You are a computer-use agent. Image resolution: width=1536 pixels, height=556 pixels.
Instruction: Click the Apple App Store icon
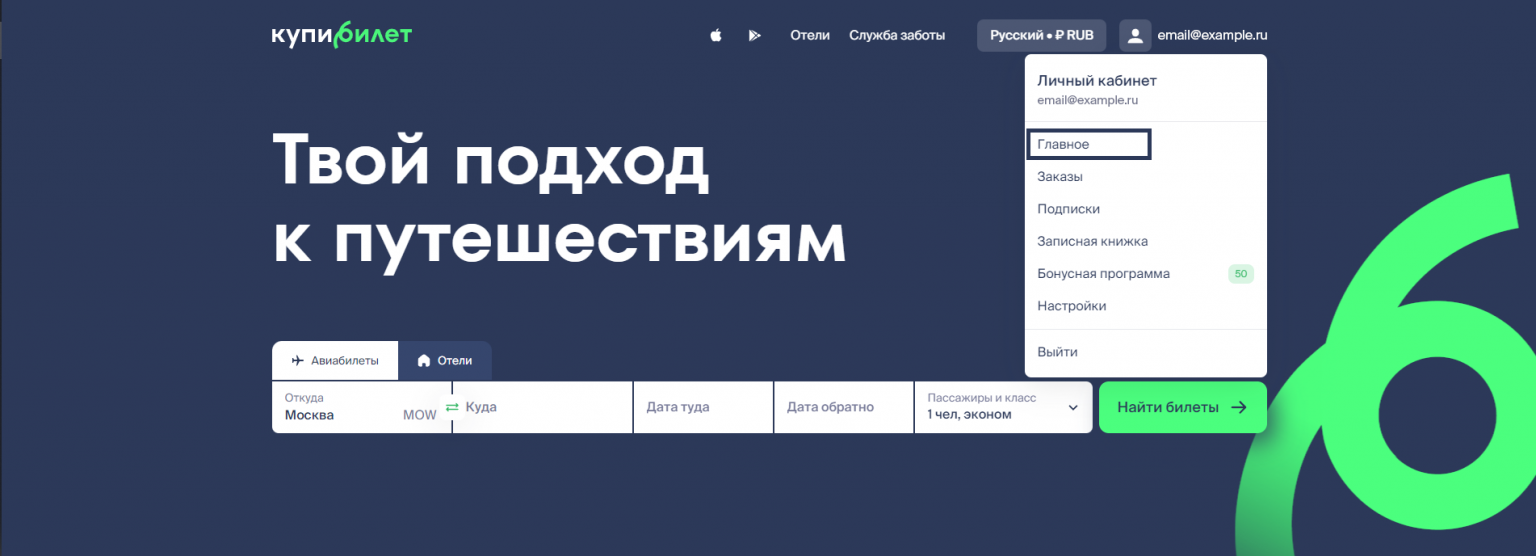coord(715,36)
